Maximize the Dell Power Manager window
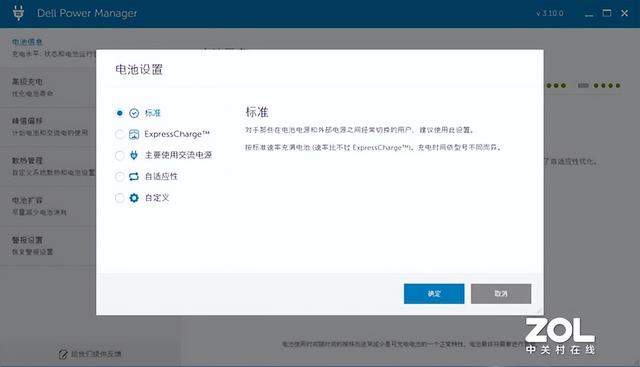Viewport: 640px width, 367px height. point(607,13)
